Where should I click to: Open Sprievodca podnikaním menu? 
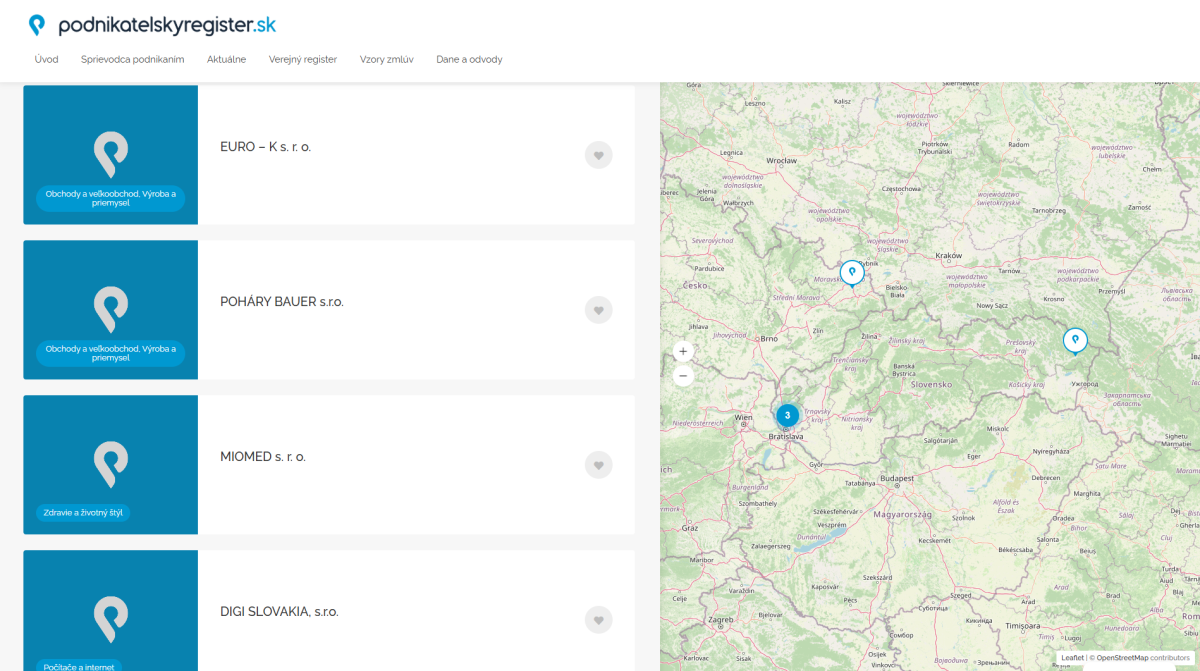(x=133, y=59)
